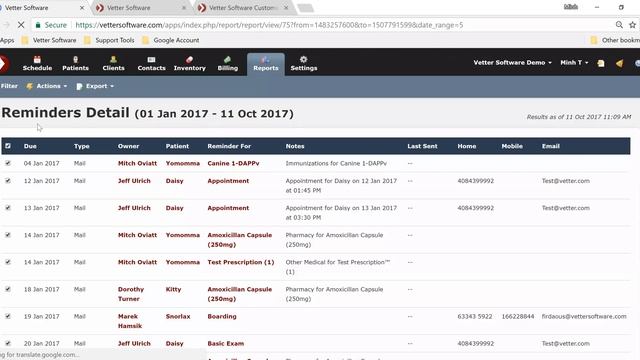Uncheck the 14 Jan Amoxicillan Capsule row
The height and width of the screenshot is (360, 640).
click(x=8, y=235)
